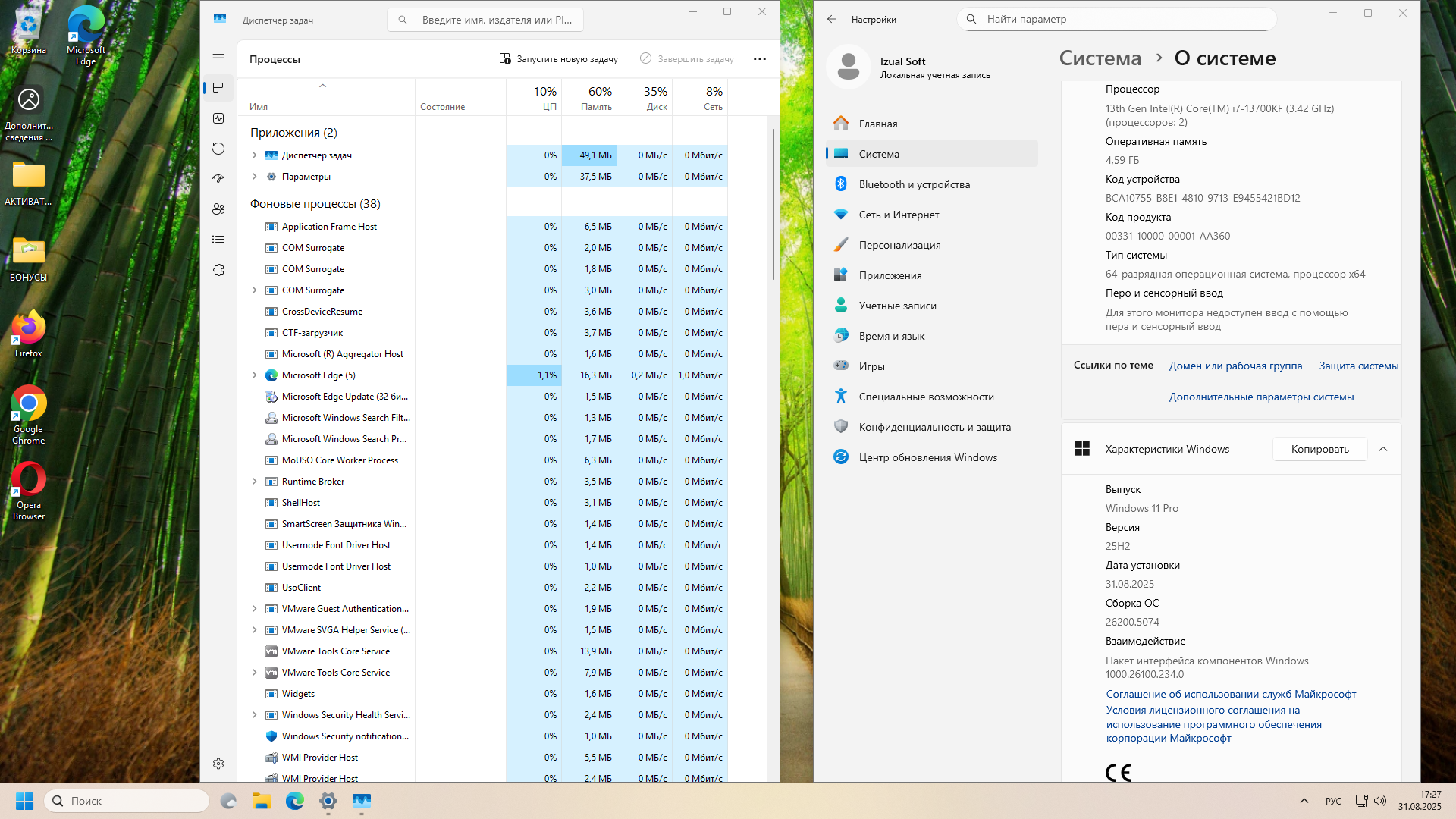Open Конфиденциальность и защита settings
Image resolution: width=1456 pixels, height=819 pixels.
(x=932, y=427)
